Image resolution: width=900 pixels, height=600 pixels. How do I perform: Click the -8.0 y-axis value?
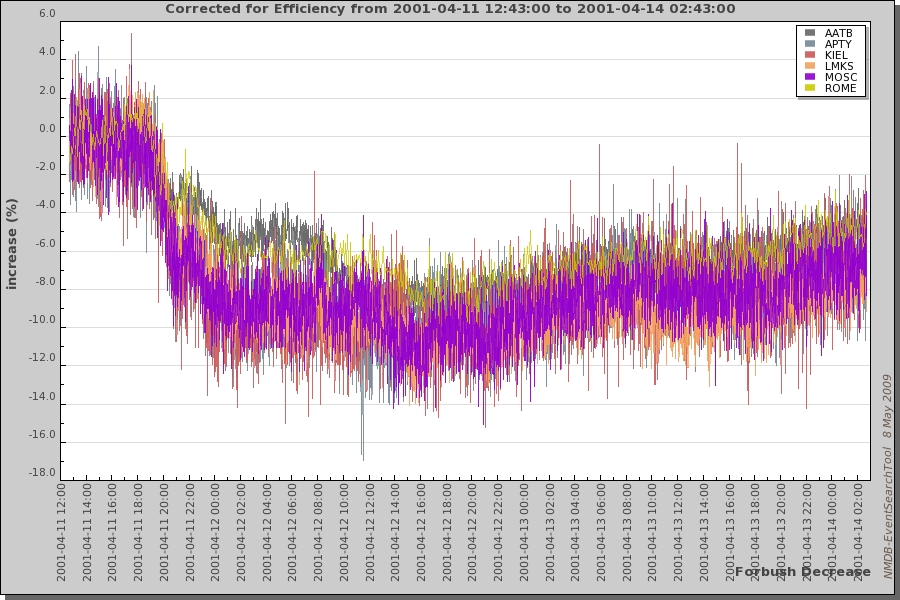46,281
